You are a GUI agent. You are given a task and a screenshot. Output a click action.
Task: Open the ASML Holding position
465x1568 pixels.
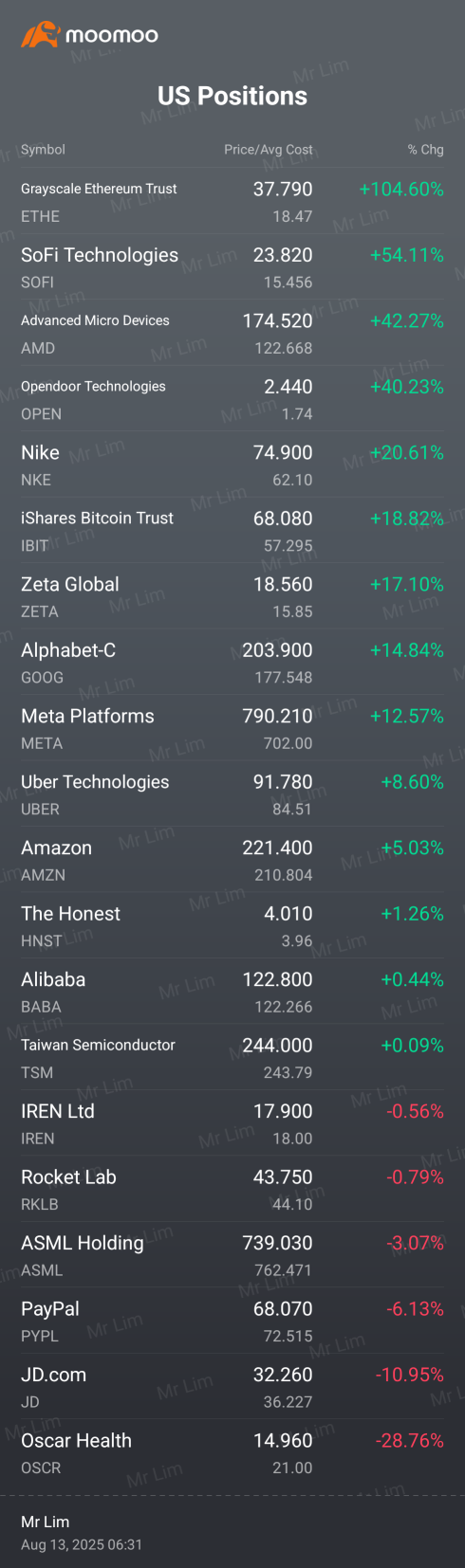click(x=232, y=1256)
